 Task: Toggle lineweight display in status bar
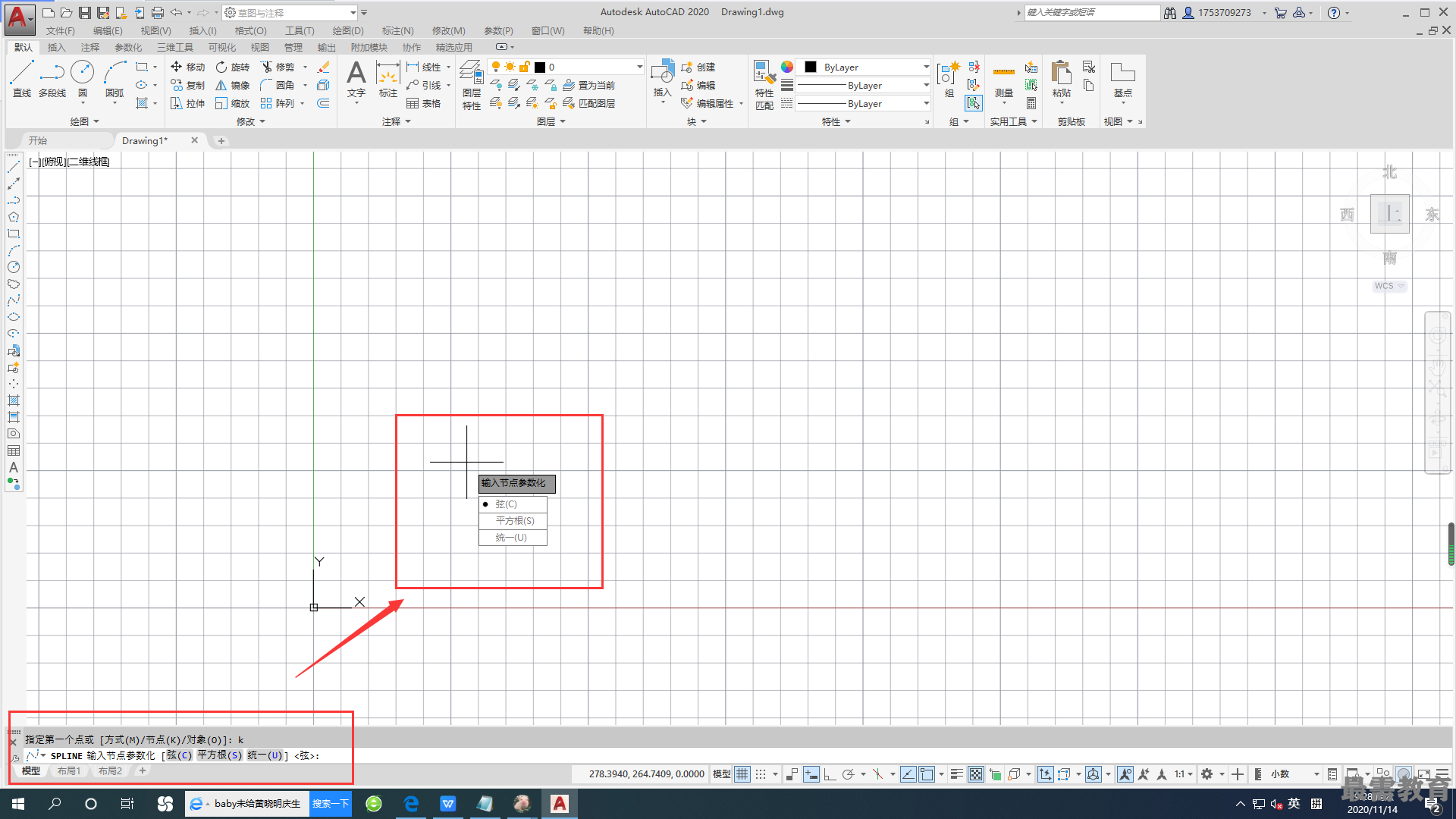[957, 774]
